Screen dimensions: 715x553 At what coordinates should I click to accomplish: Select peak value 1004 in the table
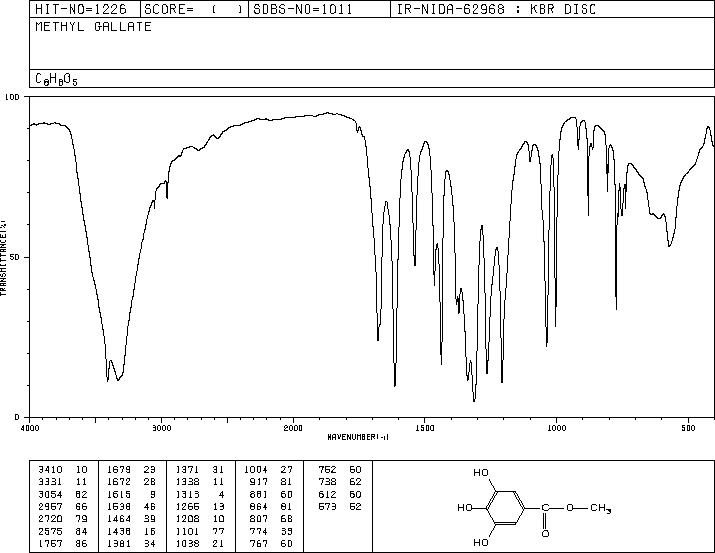[x=256, y=470]
